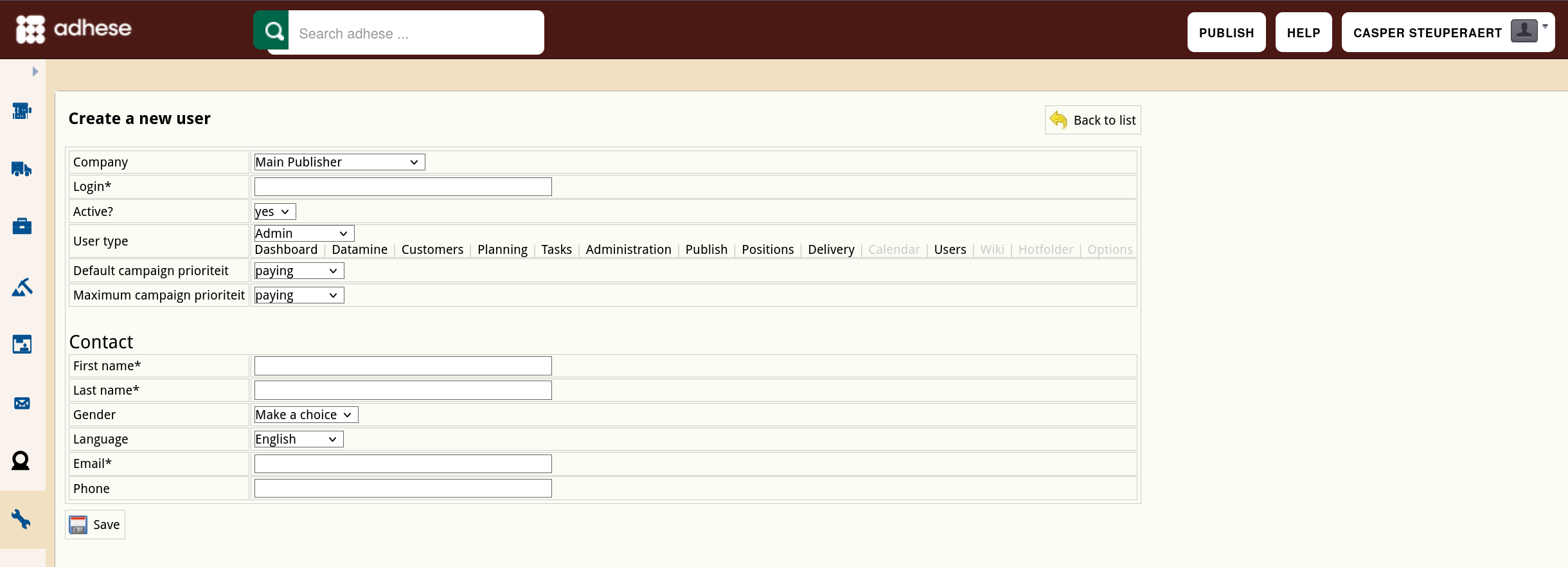The height and width of the screenshot is (567, 1568).
Task: Open the Company dropdown
Action: (x=339, y=162)
